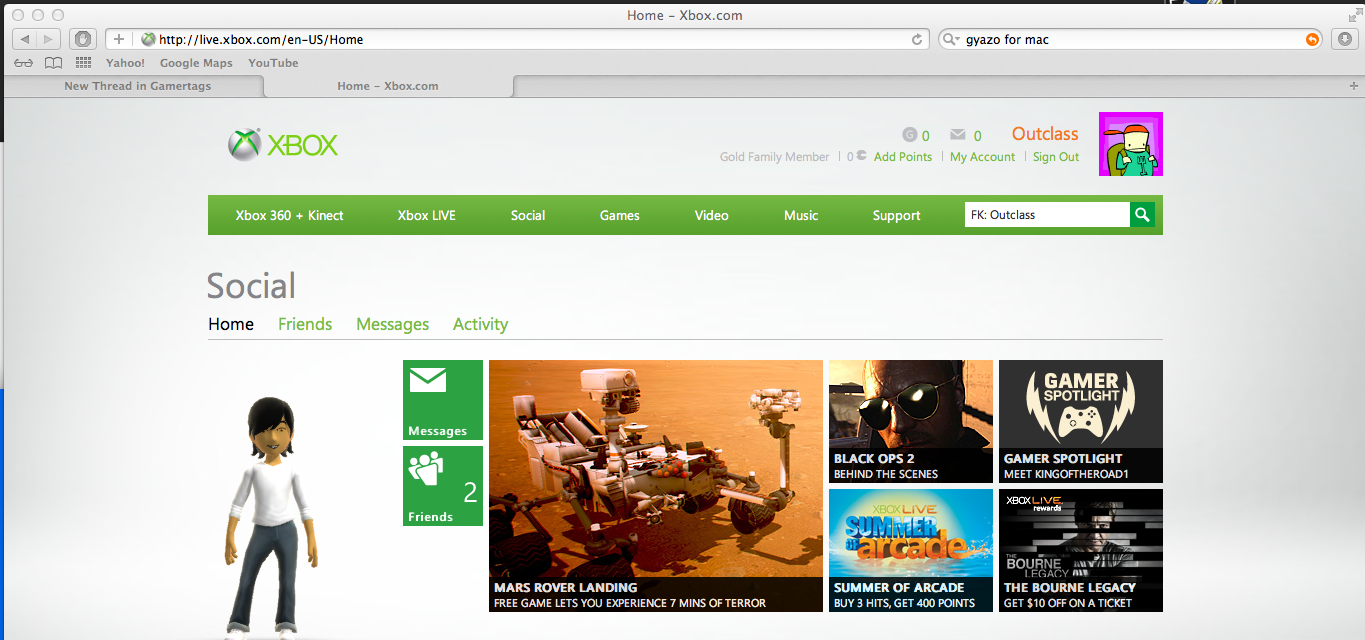This screenshot has width=1365, height=640.
Task: Open the Yahoo! bookmark
Action: (125, 63)
